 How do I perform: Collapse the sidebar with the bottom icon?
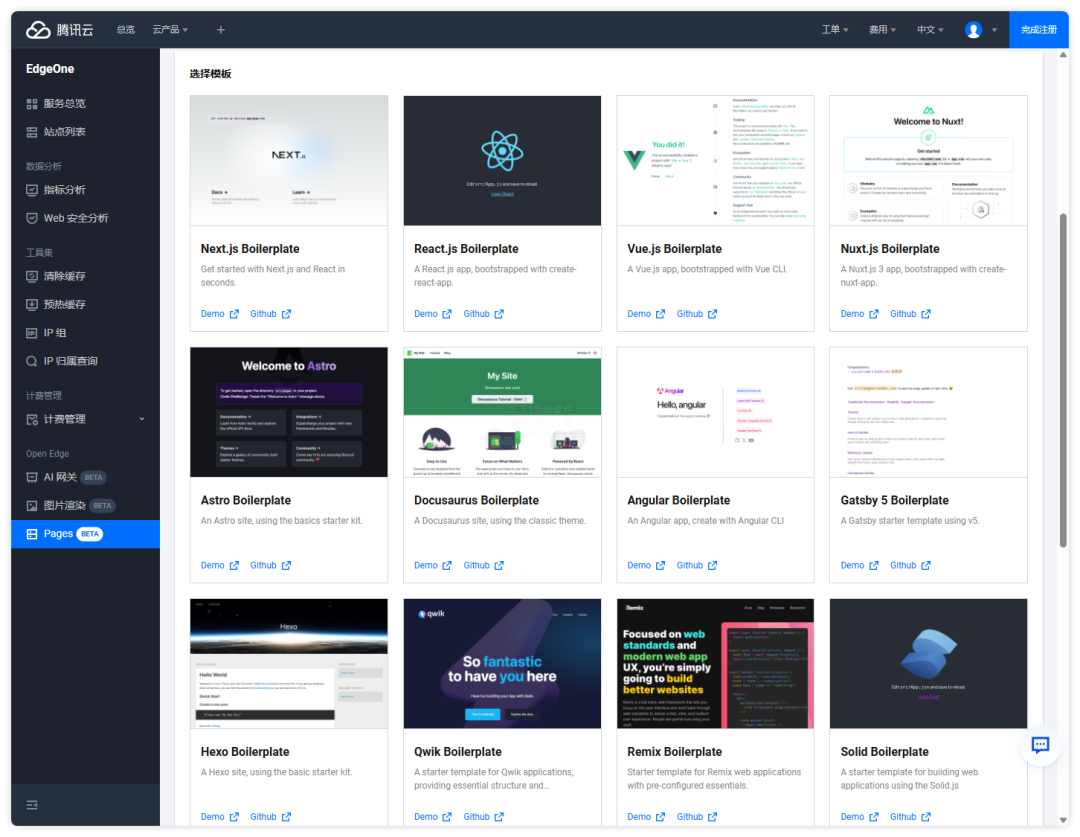[x=32, y=805]
